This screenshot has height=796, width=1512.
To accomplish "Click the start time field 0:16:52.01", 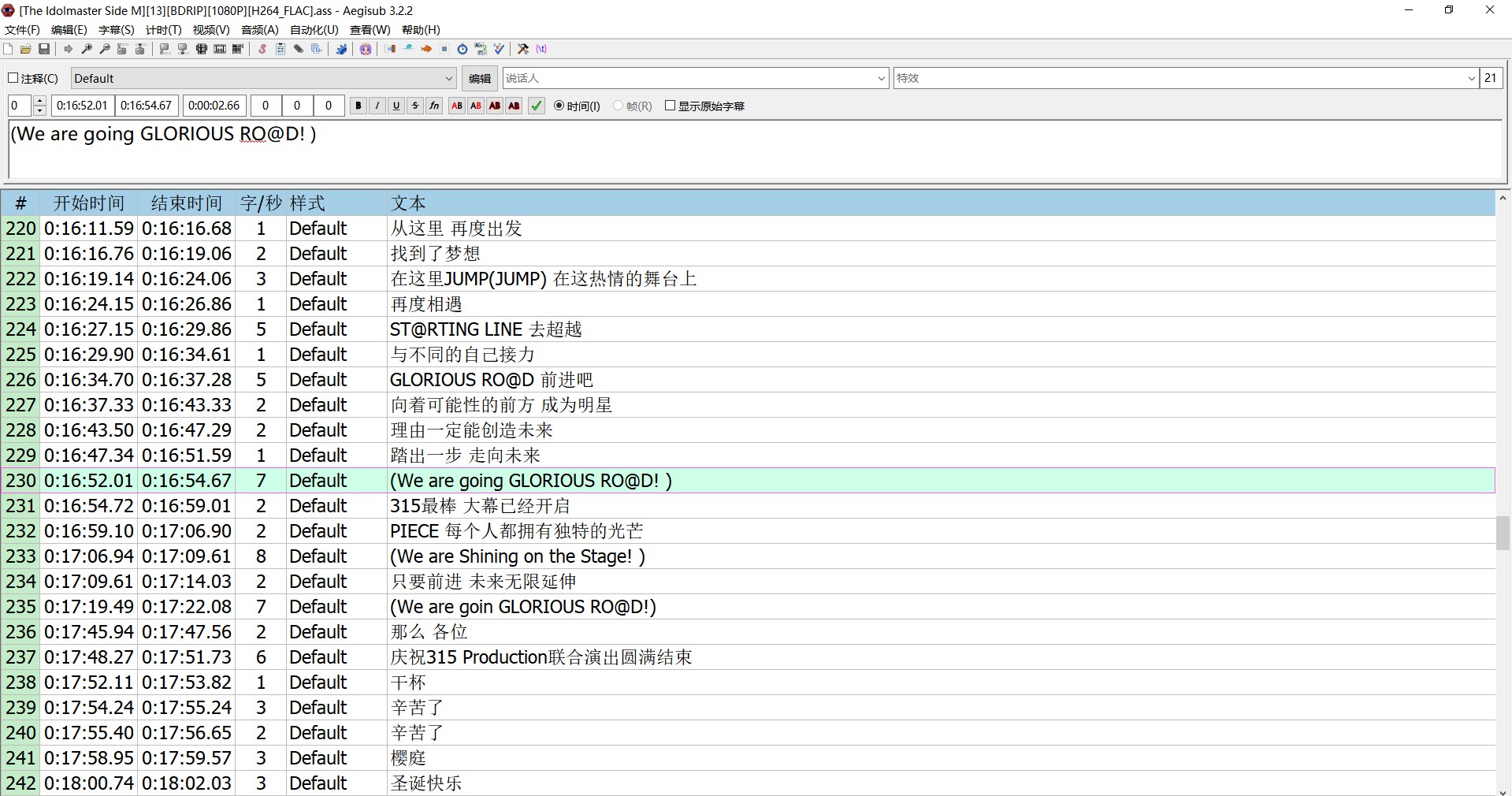I will pyautogui.click(x=83, y=106).
